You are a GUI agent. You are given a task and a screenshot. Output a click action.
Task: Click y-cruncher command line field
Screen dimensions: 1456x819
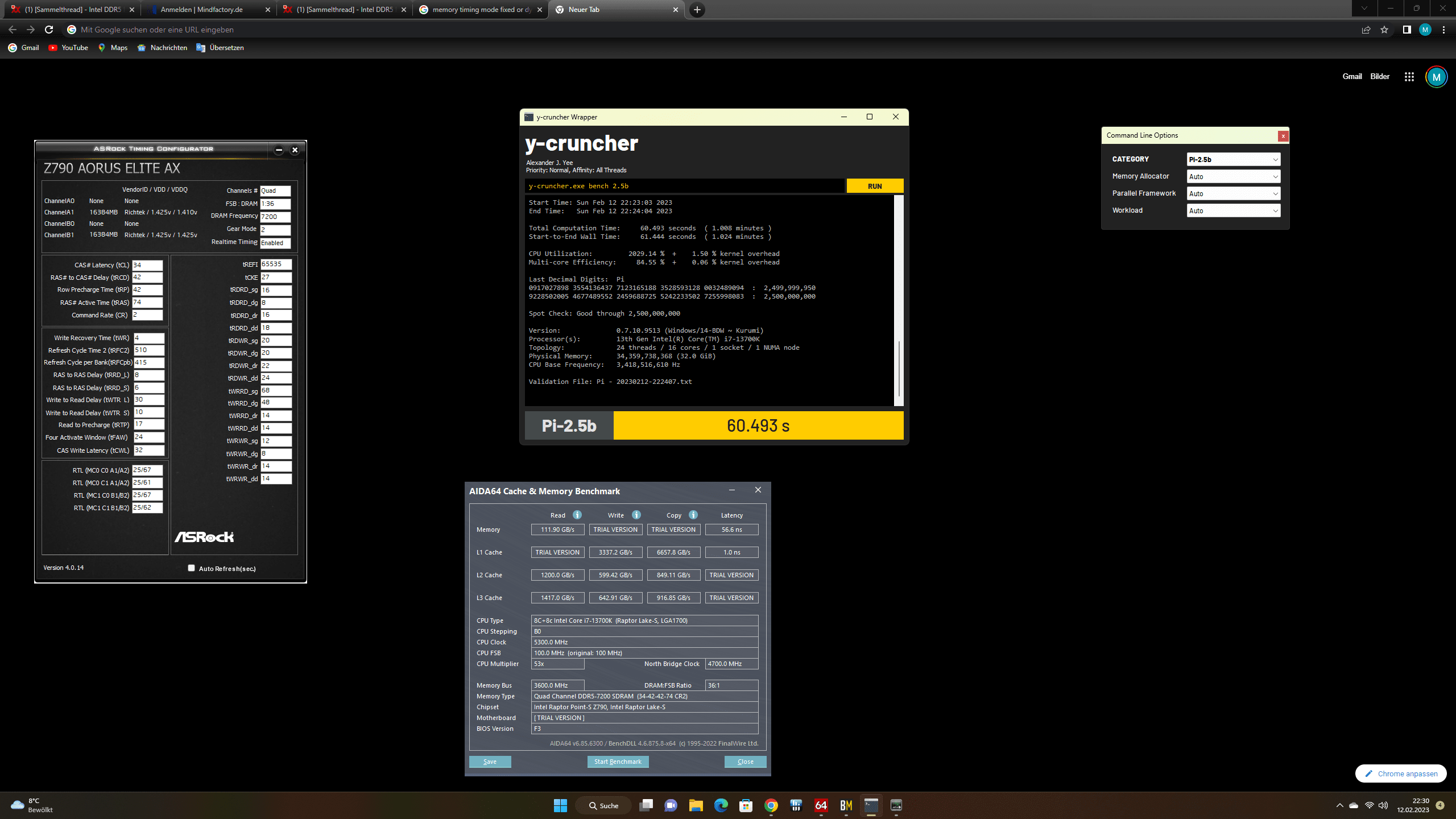click(684, 186)
